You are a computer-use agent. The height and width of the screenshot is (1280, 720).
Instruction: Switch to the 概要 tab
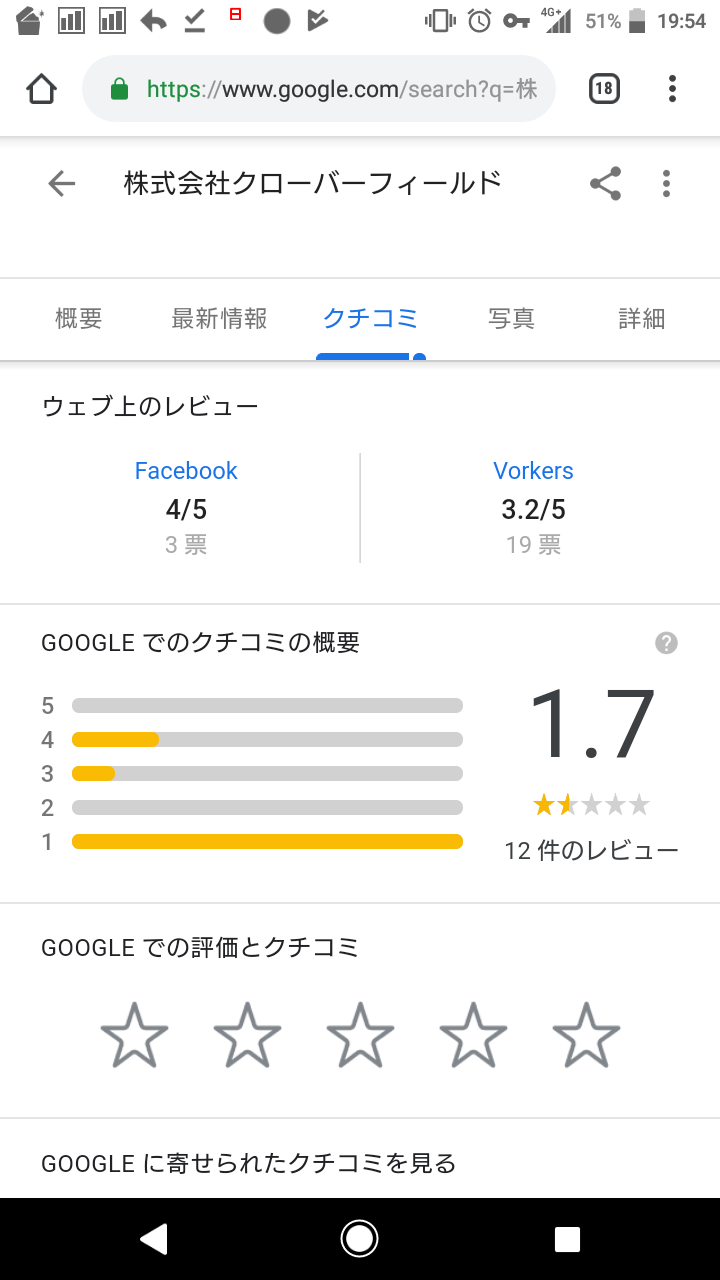(79, 319)
